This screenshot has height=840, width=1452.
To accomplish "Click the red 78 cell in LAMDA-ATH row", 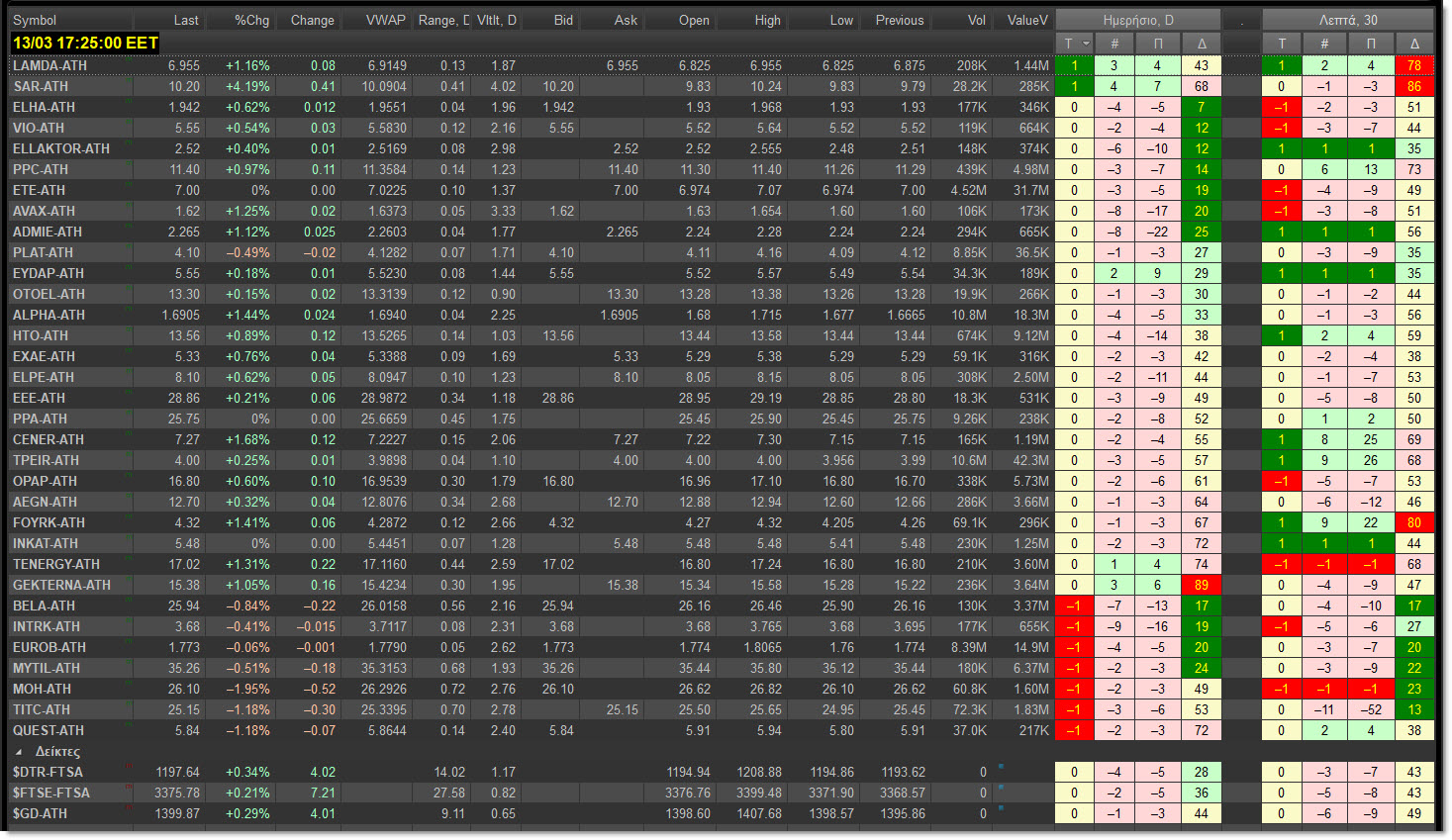I will pyautogui.click(x=1414, y=65).
